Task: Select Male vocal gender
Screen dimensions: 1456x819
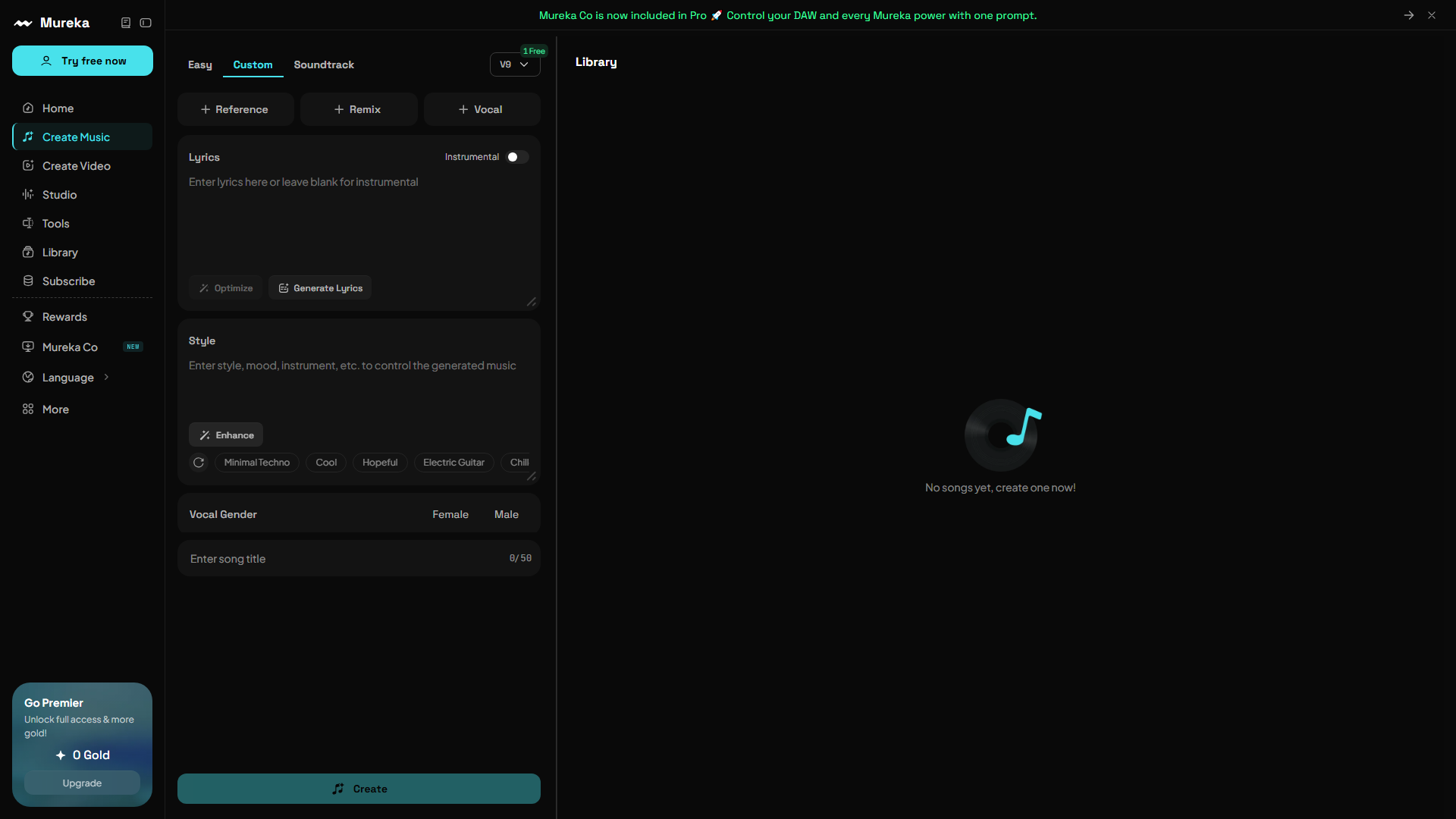Action: tap(507, 515)
